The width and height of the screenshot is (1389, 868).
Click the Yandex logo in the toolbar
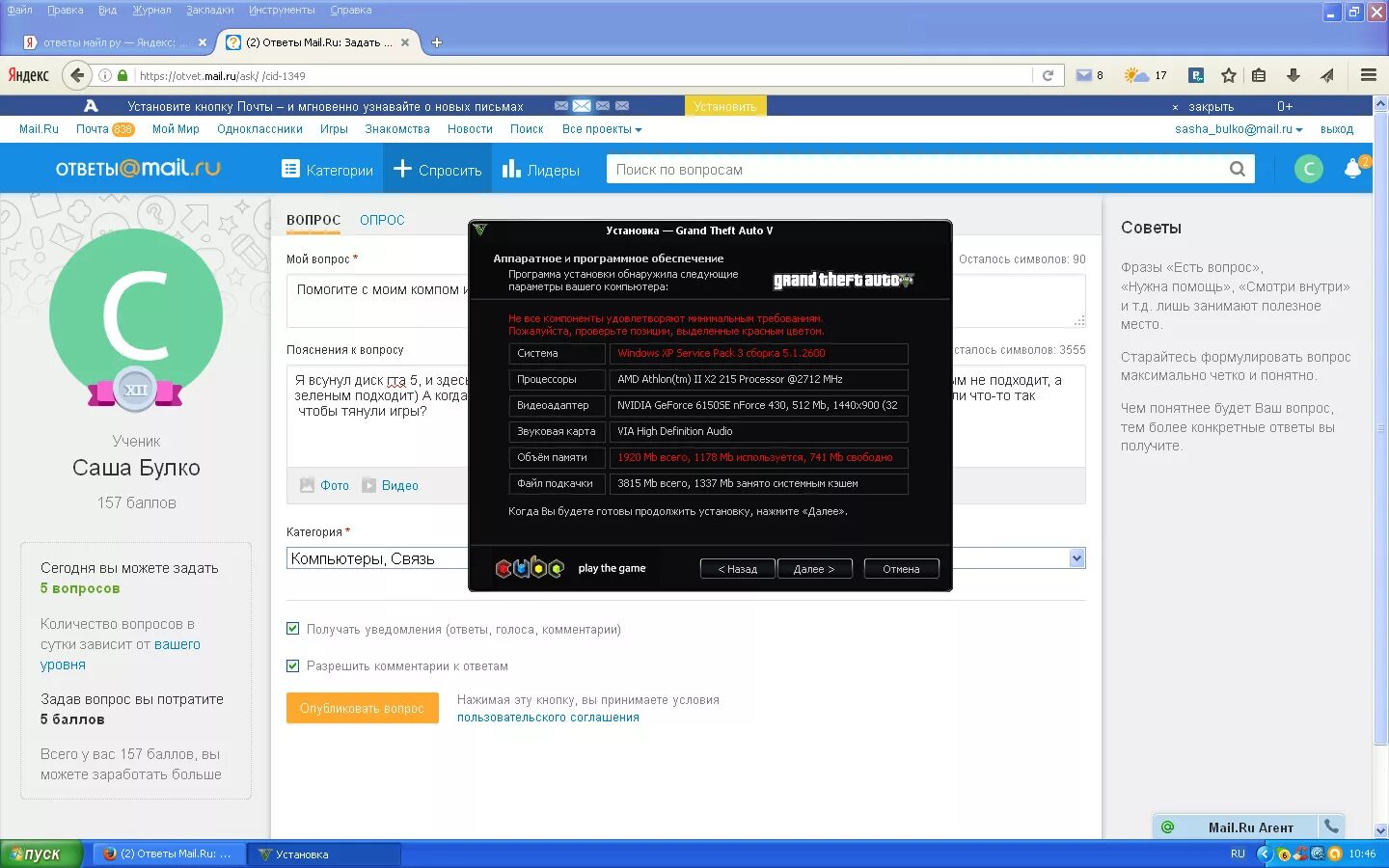click(28, 75)
